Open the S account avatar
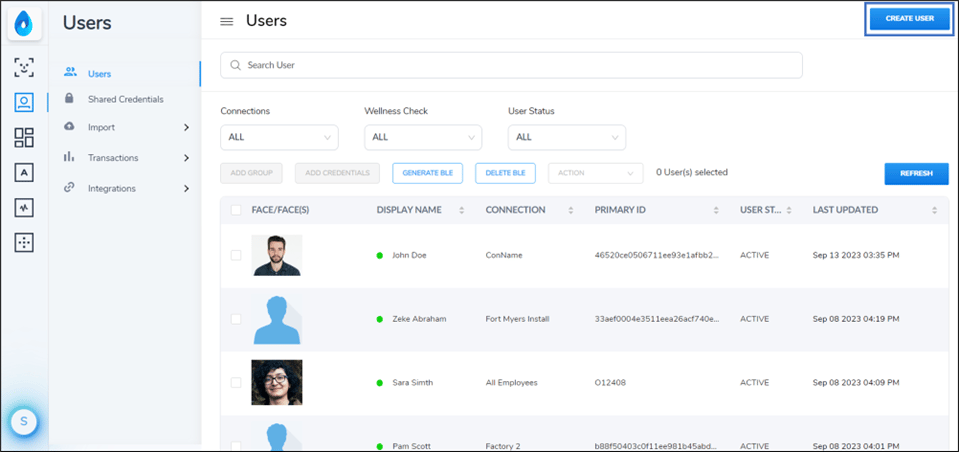The image size is (959, 452). pyautogui.click(x=24, y=421)
